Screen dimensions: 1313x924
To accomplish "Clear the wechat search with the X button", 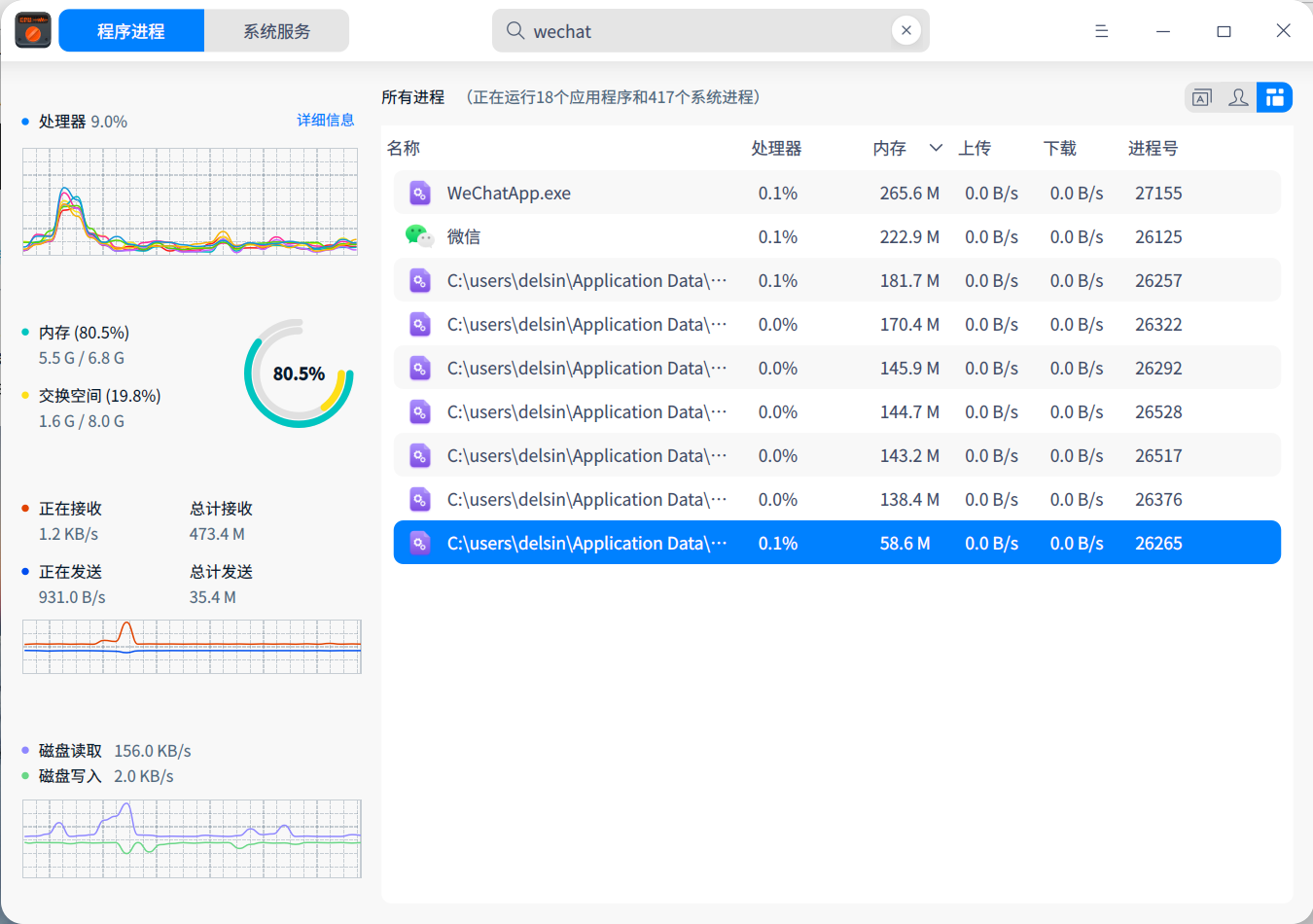I will [905, 30].
